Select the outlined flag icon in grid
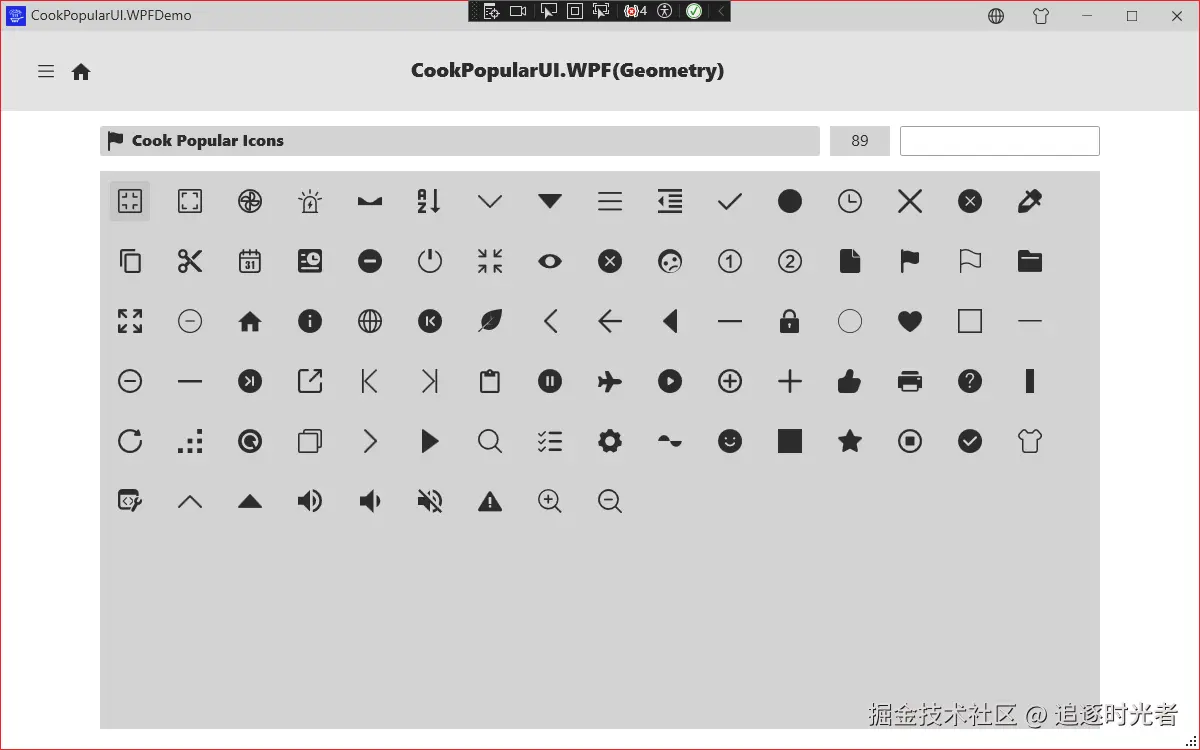This screenshot has width=1200, height=750. (970, 261)
